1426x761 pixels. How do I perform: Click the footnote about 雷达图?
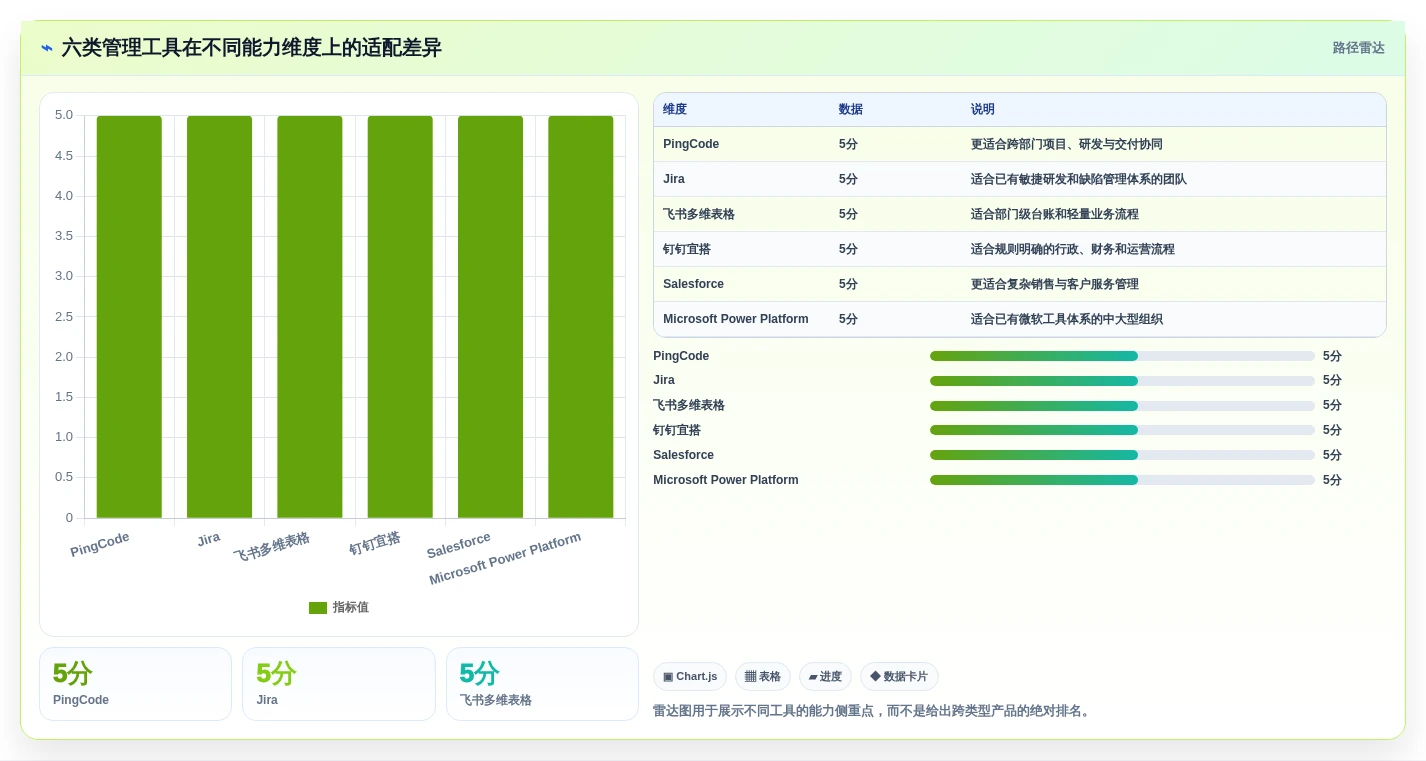coord(873,711)
